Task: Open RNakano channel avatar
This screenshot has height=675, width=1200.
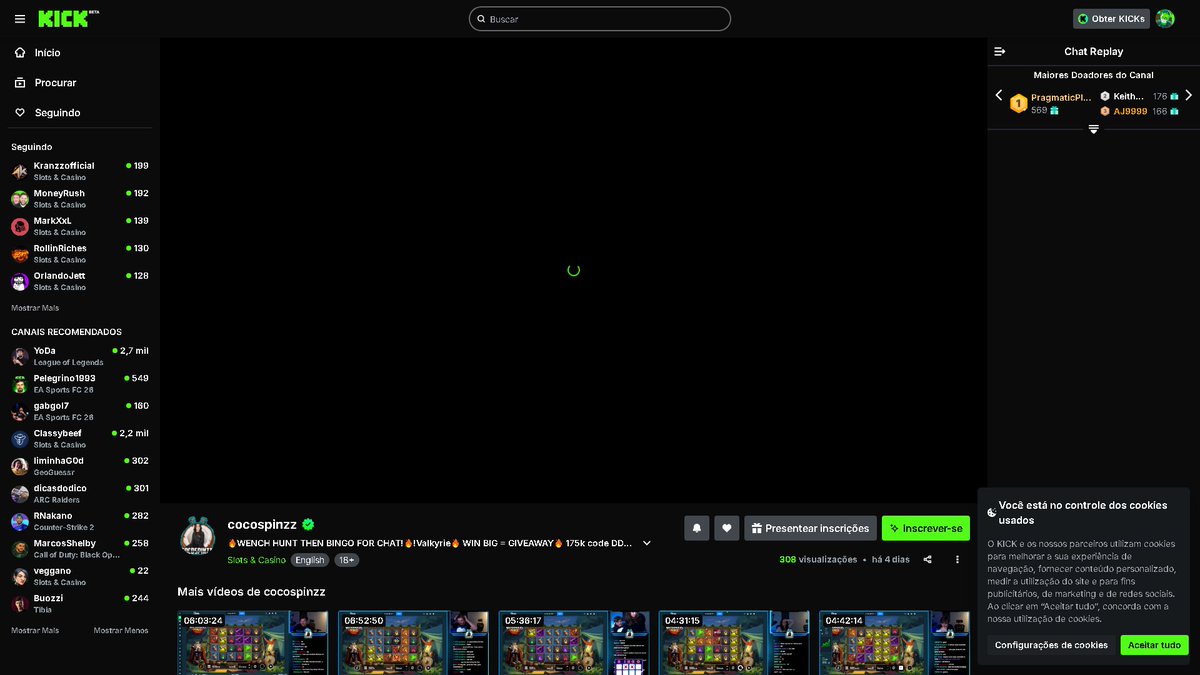Action: [20, 521]
